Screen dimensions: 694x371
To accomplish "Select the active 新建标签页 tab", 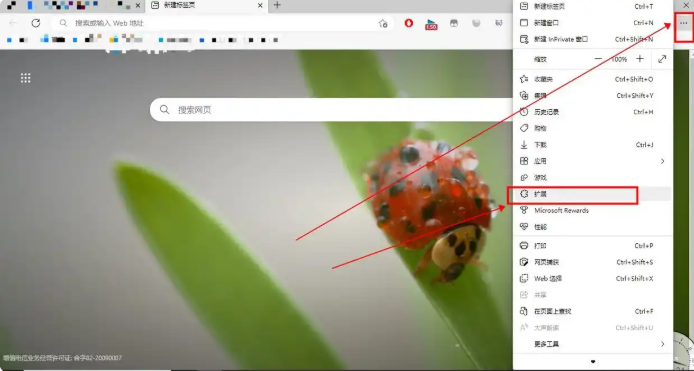I will coord(206,5).
